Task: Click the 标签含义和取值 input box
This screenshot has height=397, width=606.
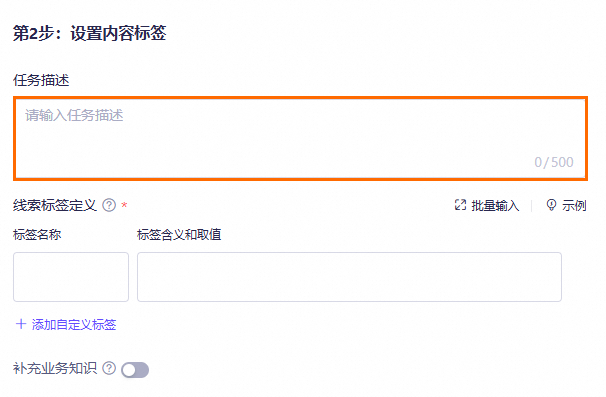Action: click(349, 277)
